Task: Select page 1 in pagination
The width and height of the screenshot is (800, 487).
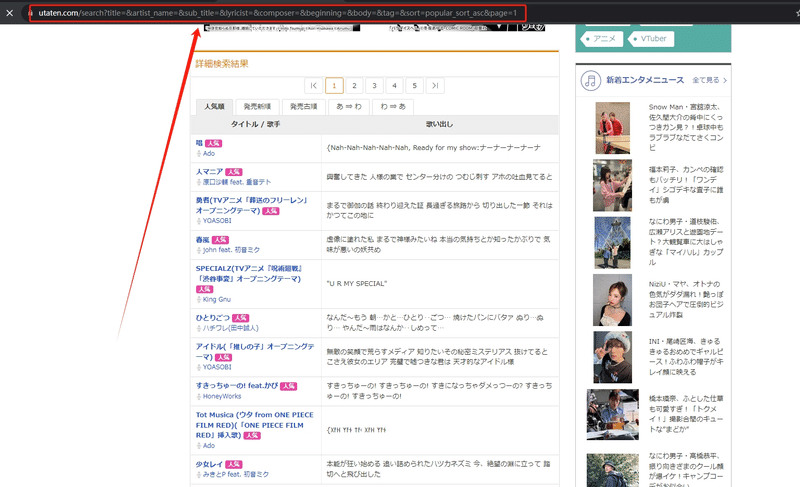Action: 334,86
